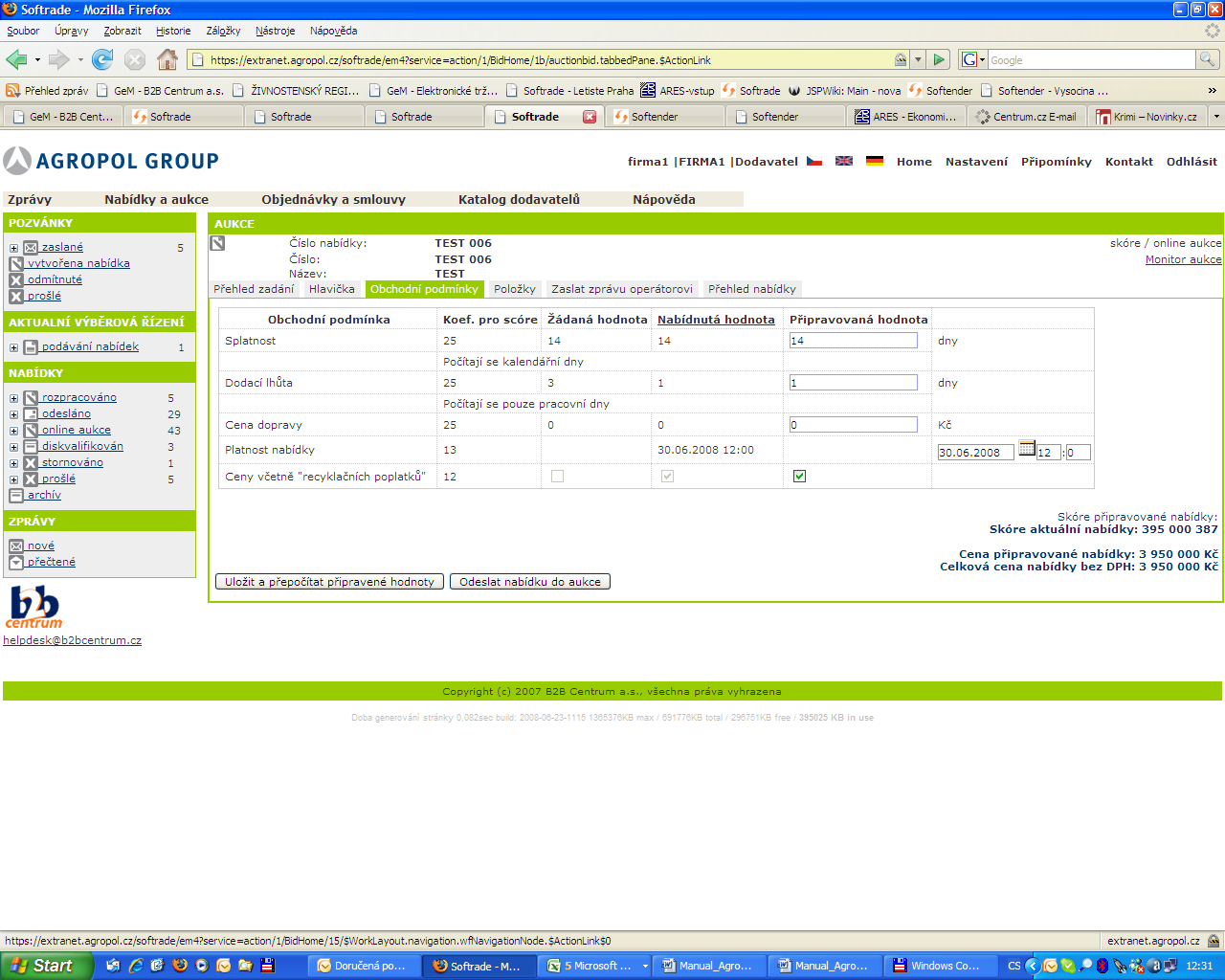Expand the odesláno node
Screen dimensions: 1225x980
pyautogui.click(x=14, y=415)
